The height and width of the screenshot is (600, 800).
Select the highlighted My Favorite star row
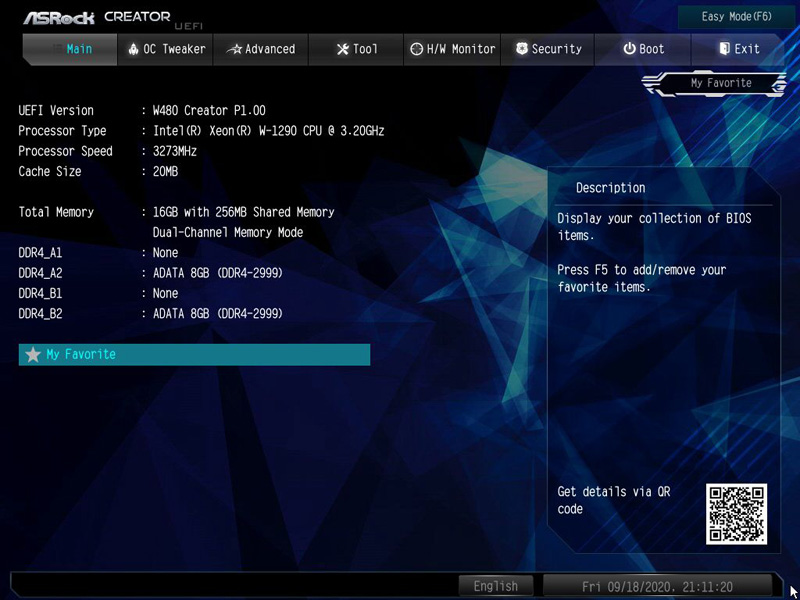[x=194, y=355]
